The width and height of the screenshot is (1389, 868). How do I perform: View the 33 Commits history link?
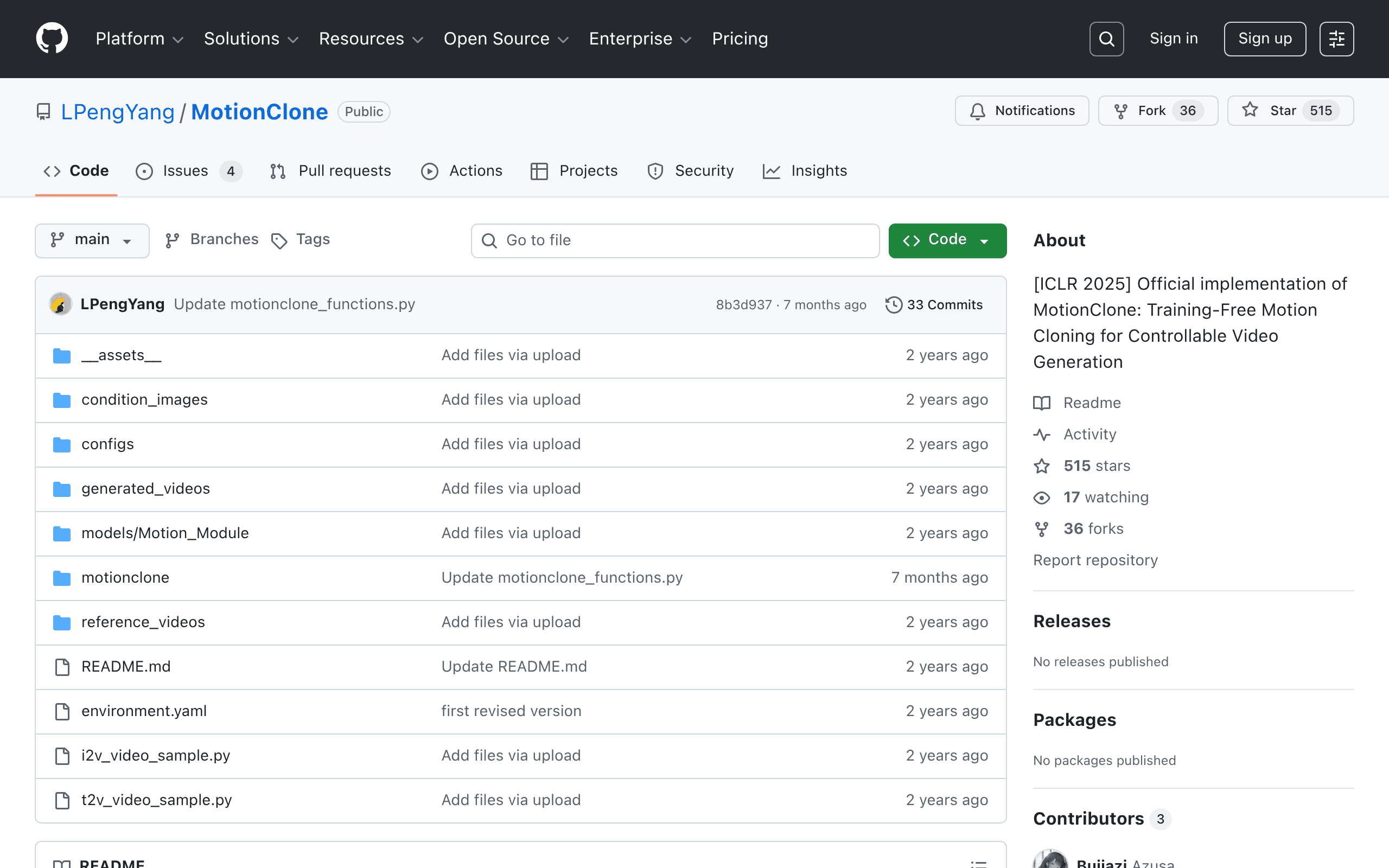(934, 304)
